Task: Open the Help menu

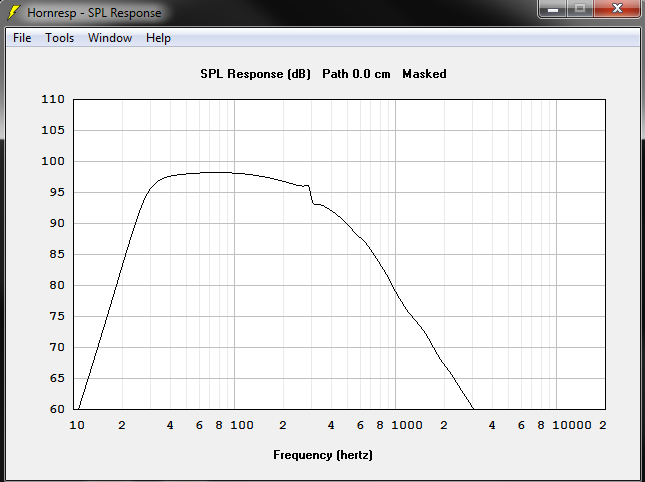Action: click(x=158, y=38)
